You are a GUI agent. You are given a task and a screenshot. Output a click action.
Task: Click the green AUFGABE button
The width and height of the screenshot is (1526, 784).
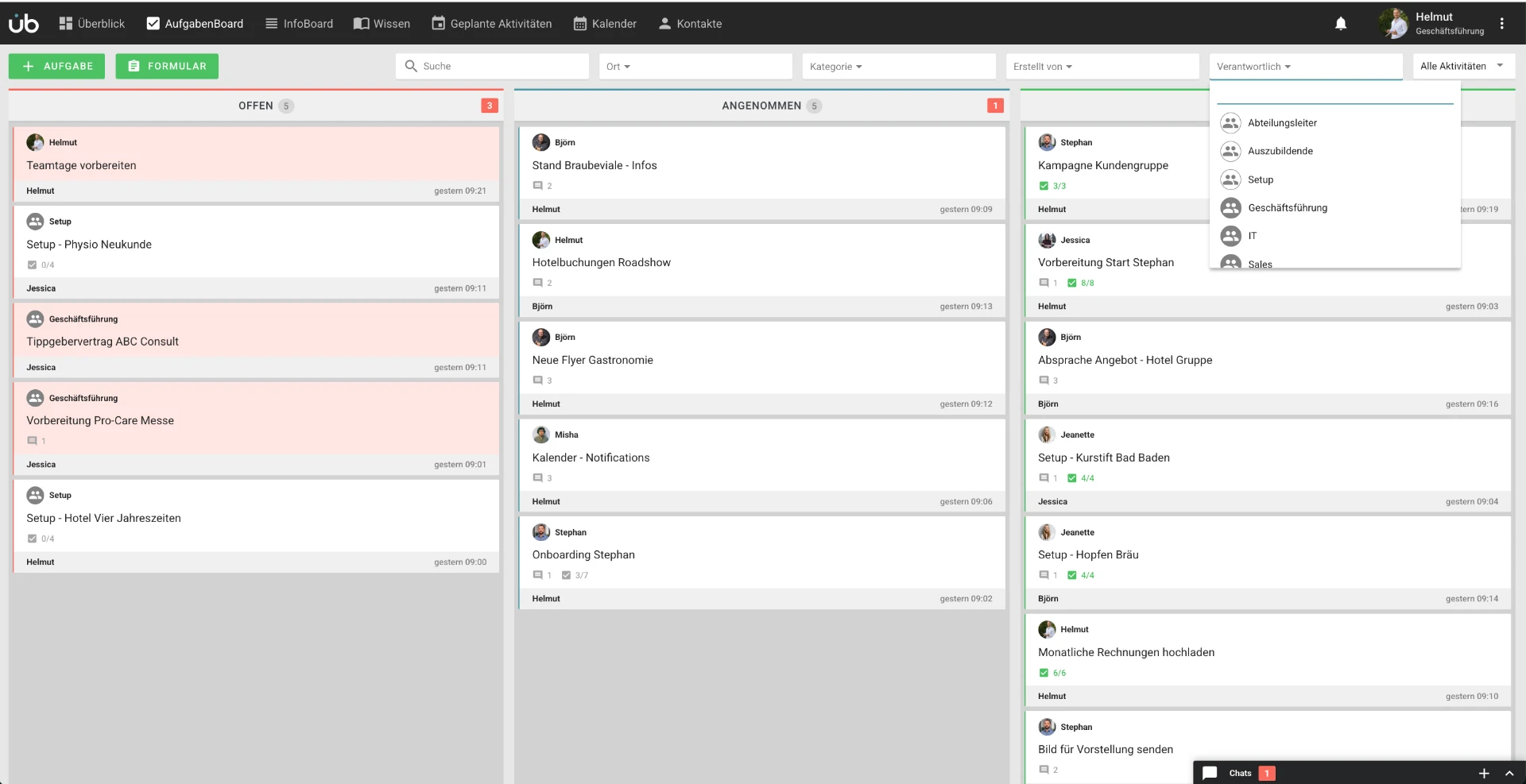pyautogui.click(x=57, y=66)
